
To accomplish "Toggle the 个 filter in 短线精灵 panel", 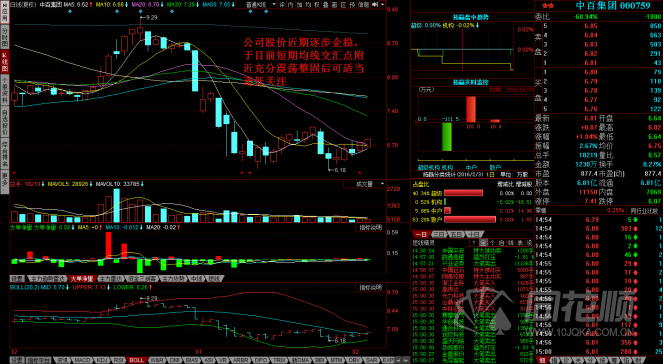I will tap(492, 243).
